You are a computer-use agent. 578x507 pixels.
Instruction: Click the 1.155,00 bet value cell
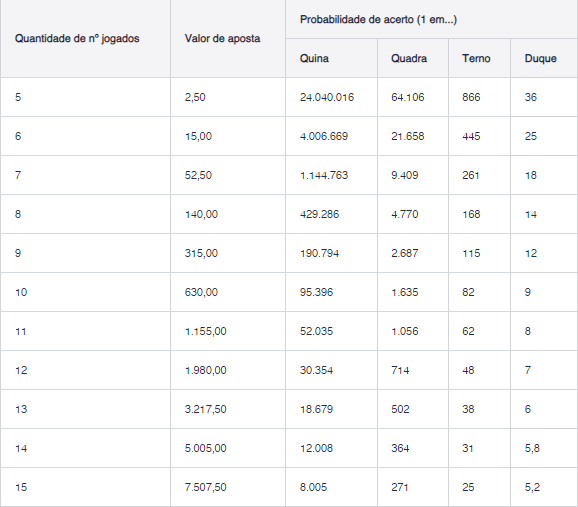point(228,331)
